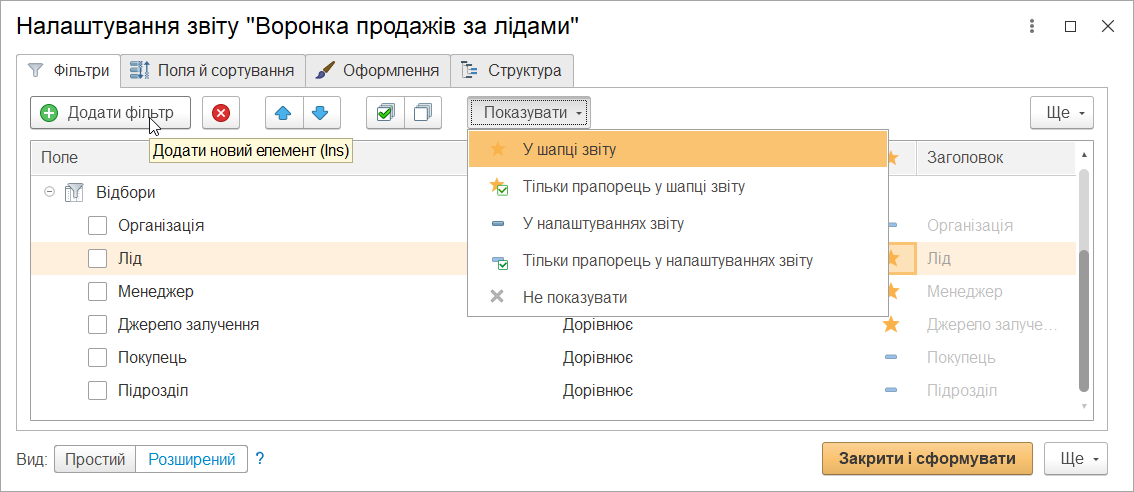Switch view to Розширений
The height and width of the screenshot is (492, 1134).
(192, 459)
